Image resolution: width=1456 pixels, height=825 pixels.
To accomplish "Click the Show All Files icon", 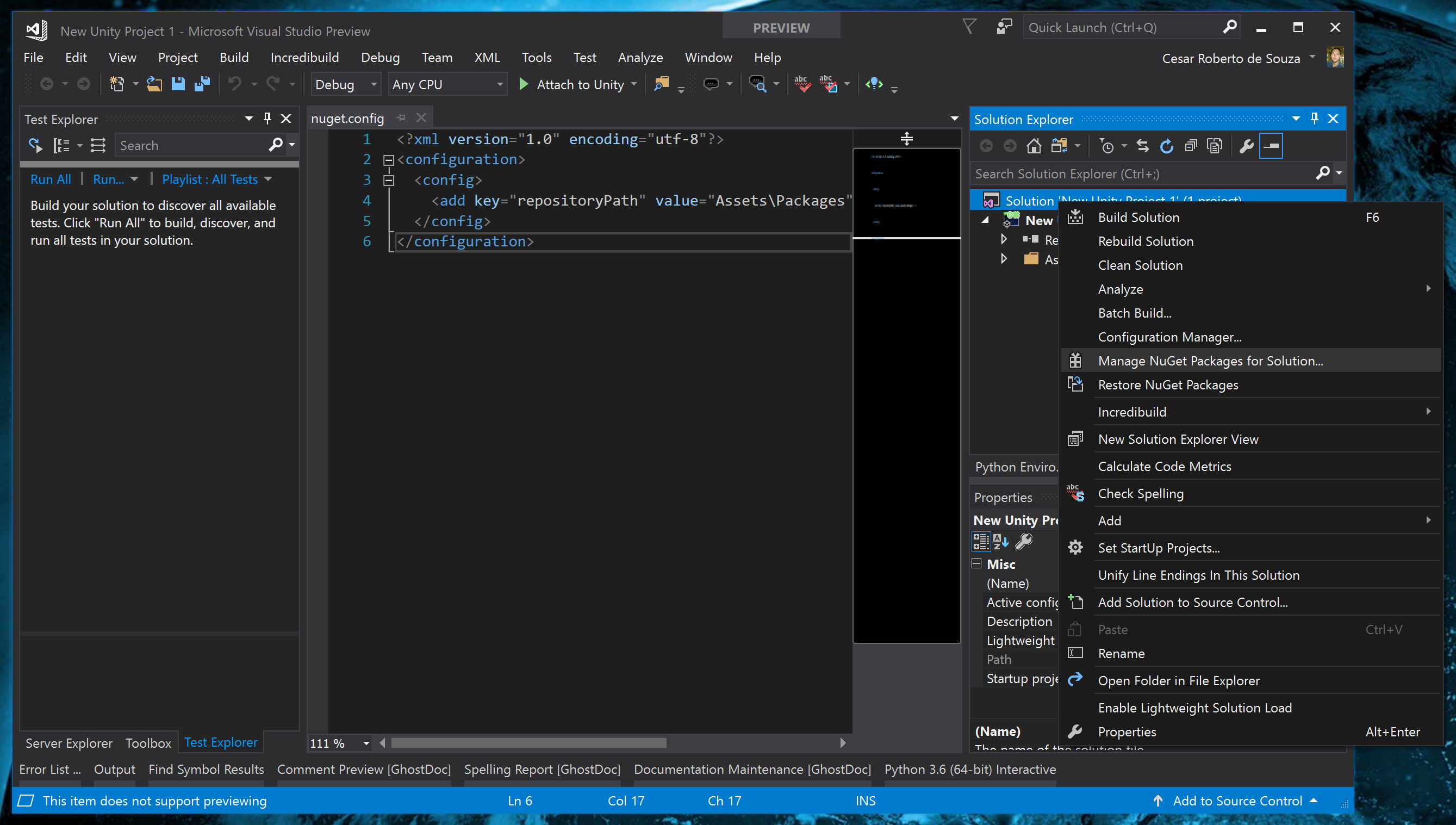I will pyautogui.click(x=1214, y=146).
